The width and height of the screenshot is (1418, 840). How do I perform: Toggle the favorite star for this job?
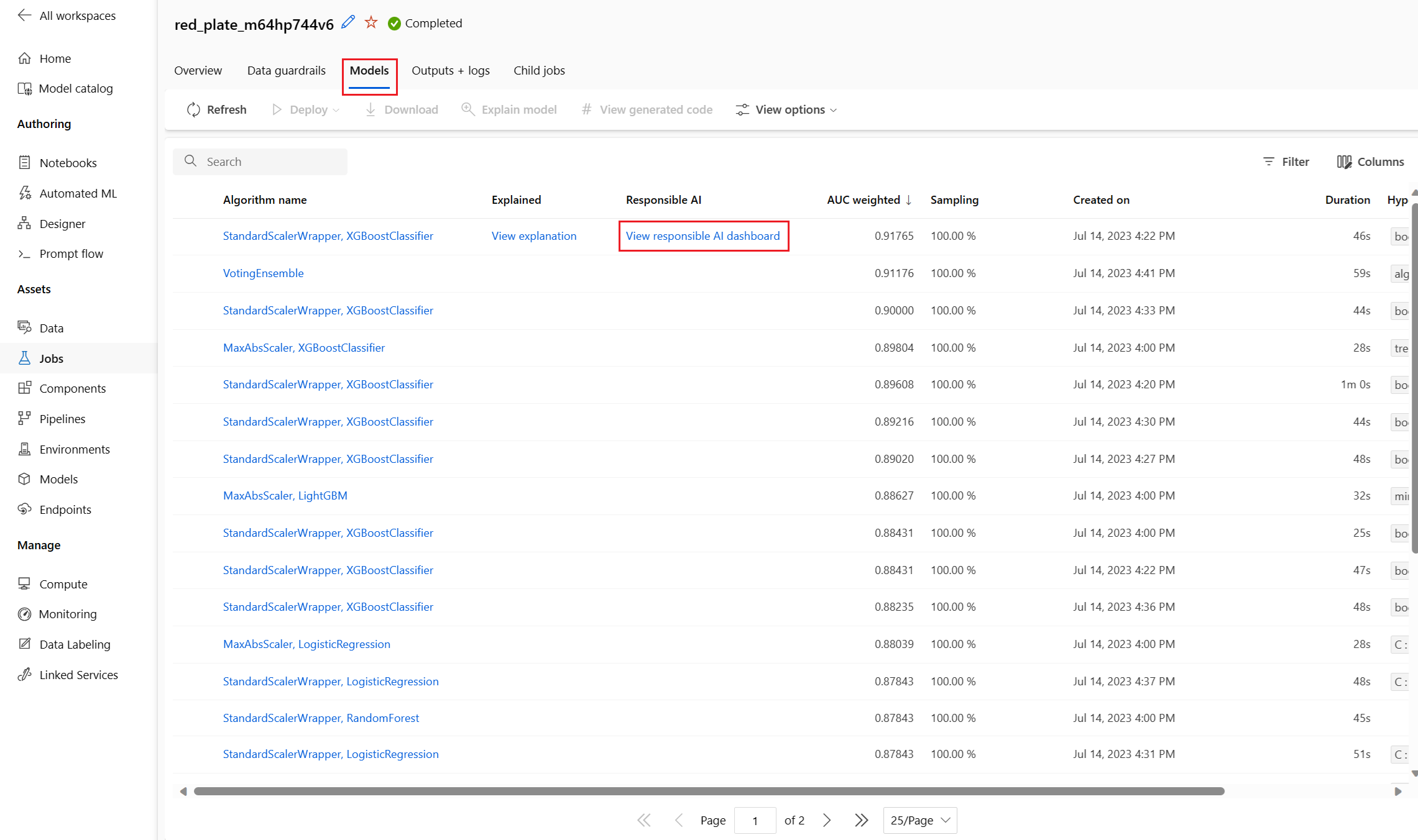(x=371, y=22)
